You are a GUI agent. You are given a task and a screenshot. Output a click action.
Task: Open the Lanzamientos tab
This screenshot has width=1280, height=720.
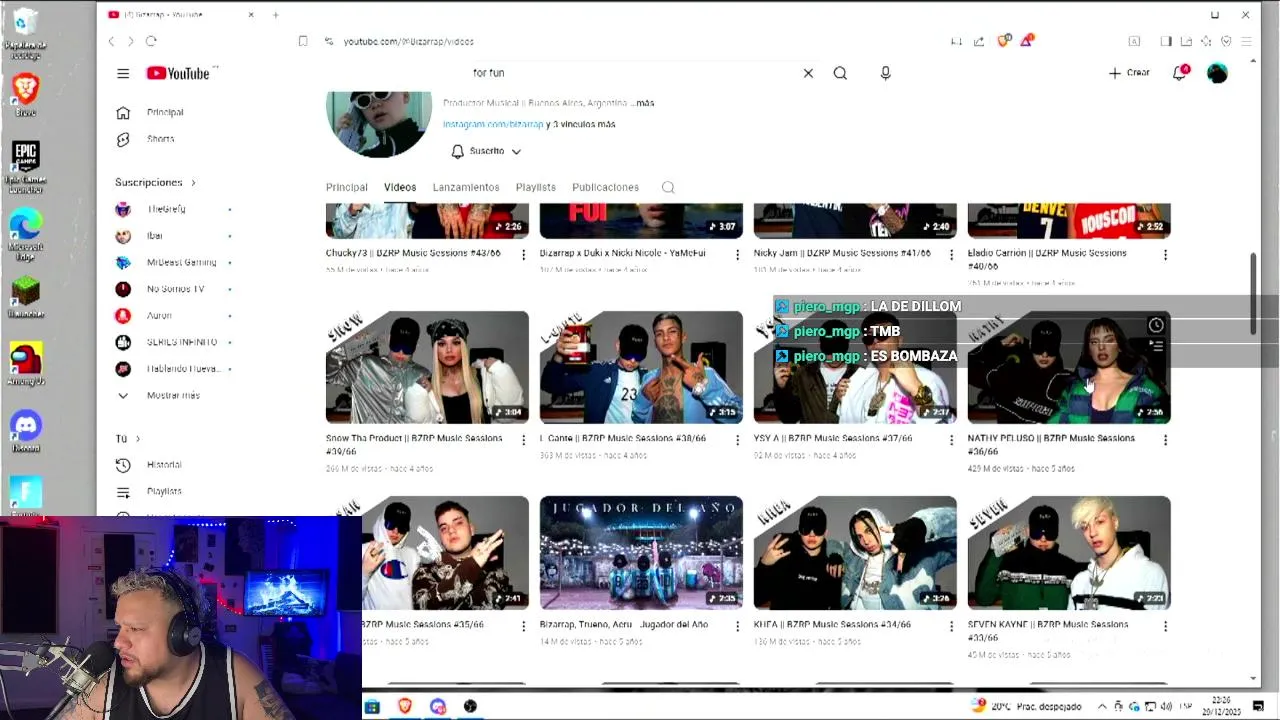[466, 187]
